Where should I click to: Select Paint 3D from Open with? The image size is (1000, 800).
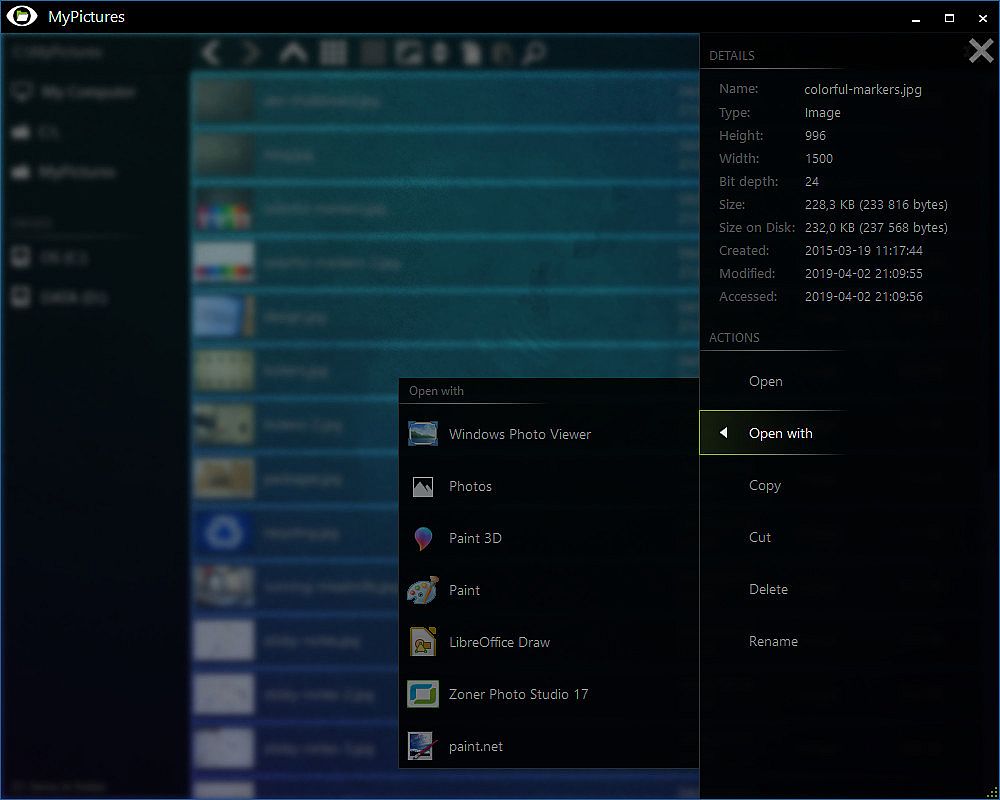548,538
